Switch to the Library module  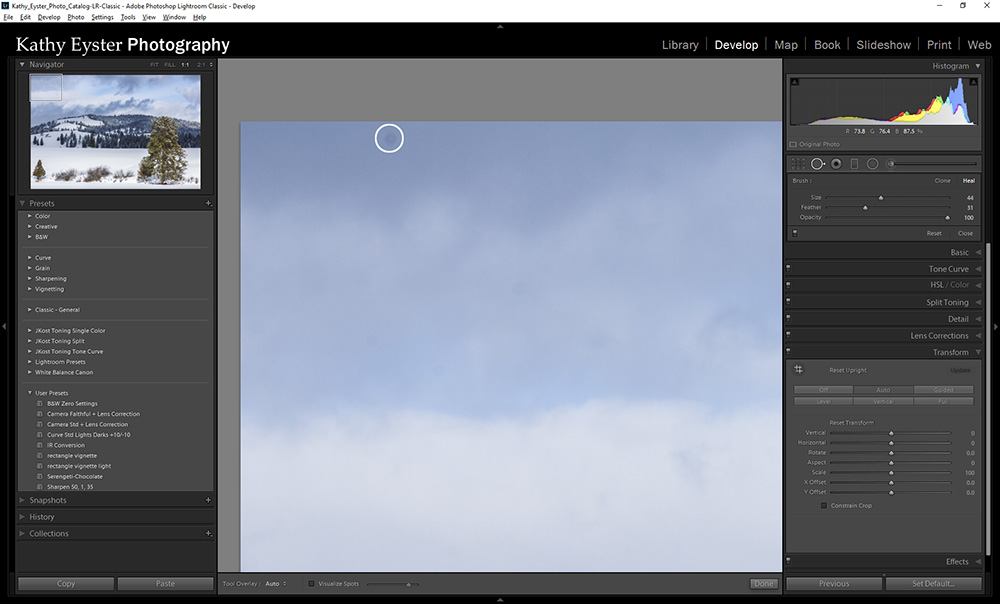[680, 44]
